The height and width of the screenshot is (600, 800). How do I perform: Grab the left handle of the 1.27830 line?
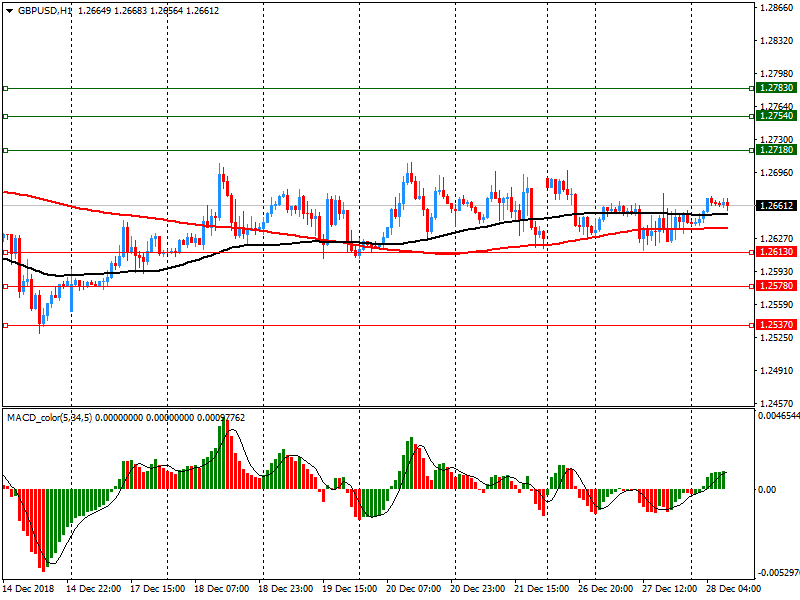(x=5, y=88)
